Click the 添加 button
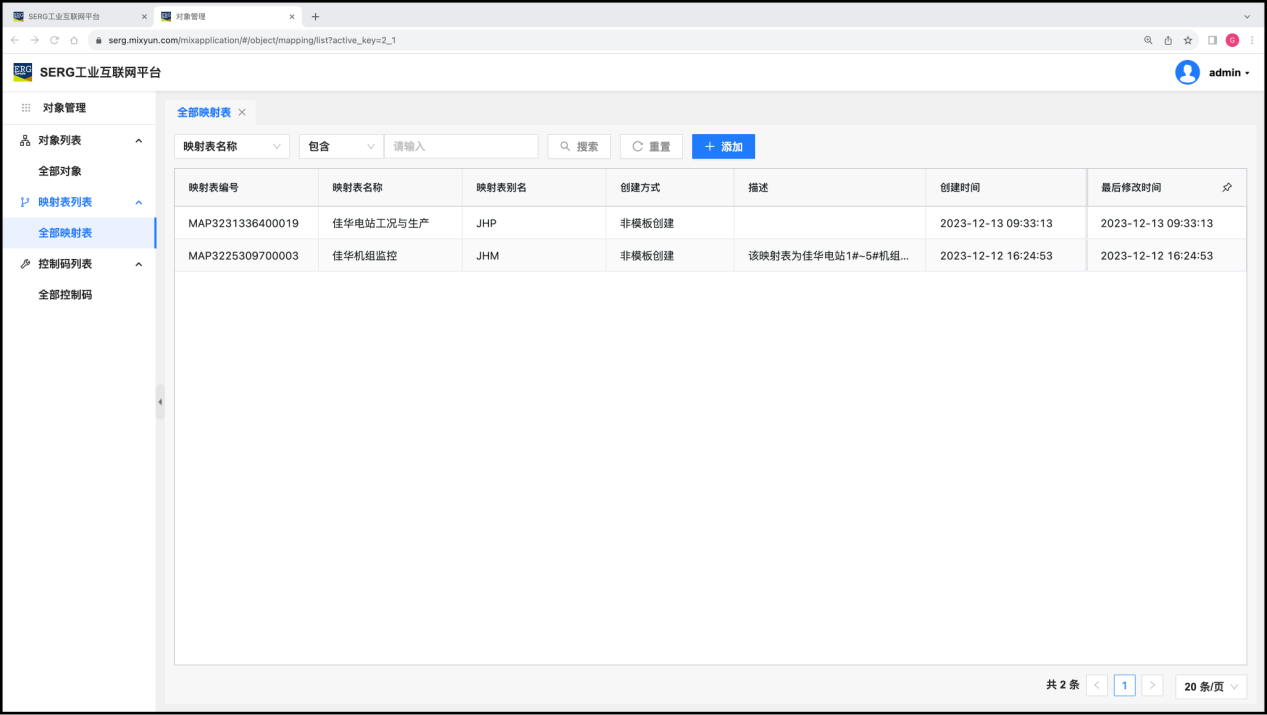1267x715 pixels. tap(723, 146)
